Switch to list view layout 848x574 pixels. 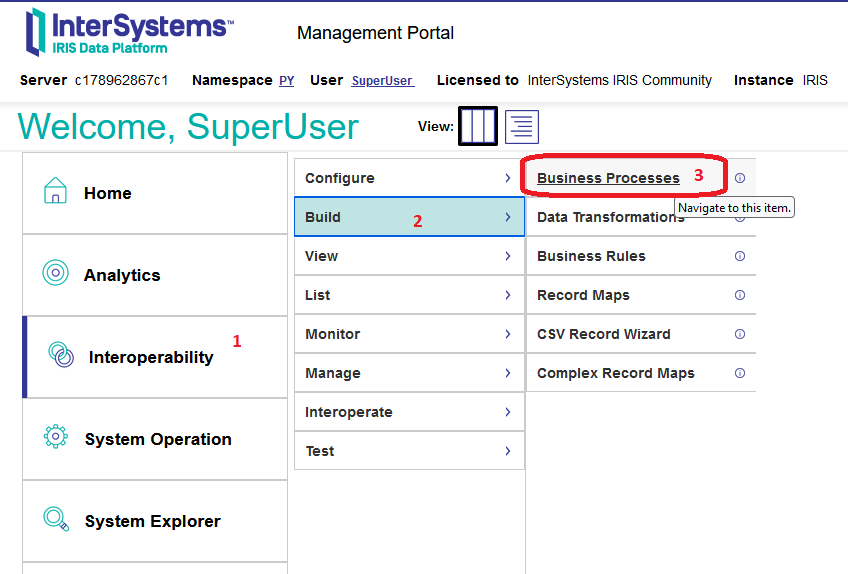click(x=522, y=126)
